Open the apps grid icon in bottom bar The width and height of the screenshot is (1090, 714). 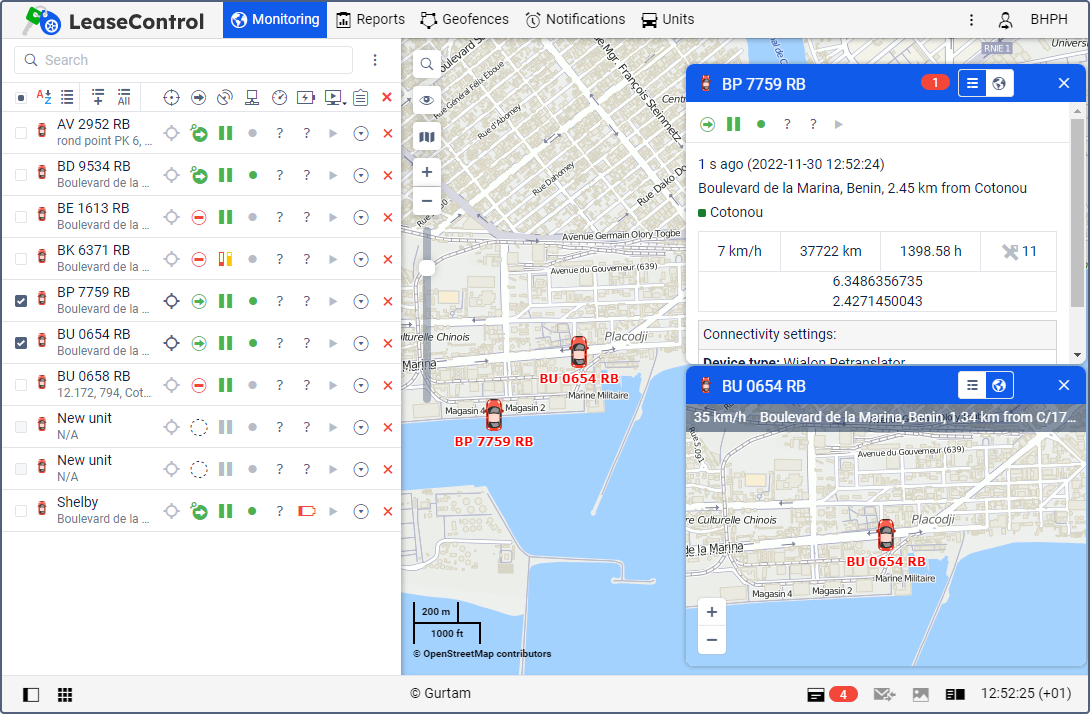(x=64, y=694)
